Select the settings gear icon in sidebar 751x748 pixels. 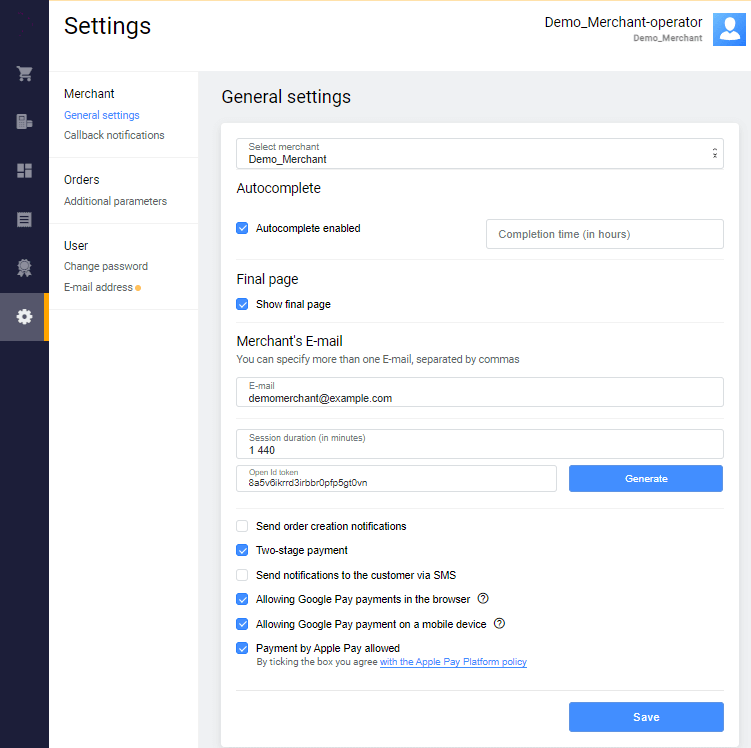pyautogui.click(x=24, y=317)
